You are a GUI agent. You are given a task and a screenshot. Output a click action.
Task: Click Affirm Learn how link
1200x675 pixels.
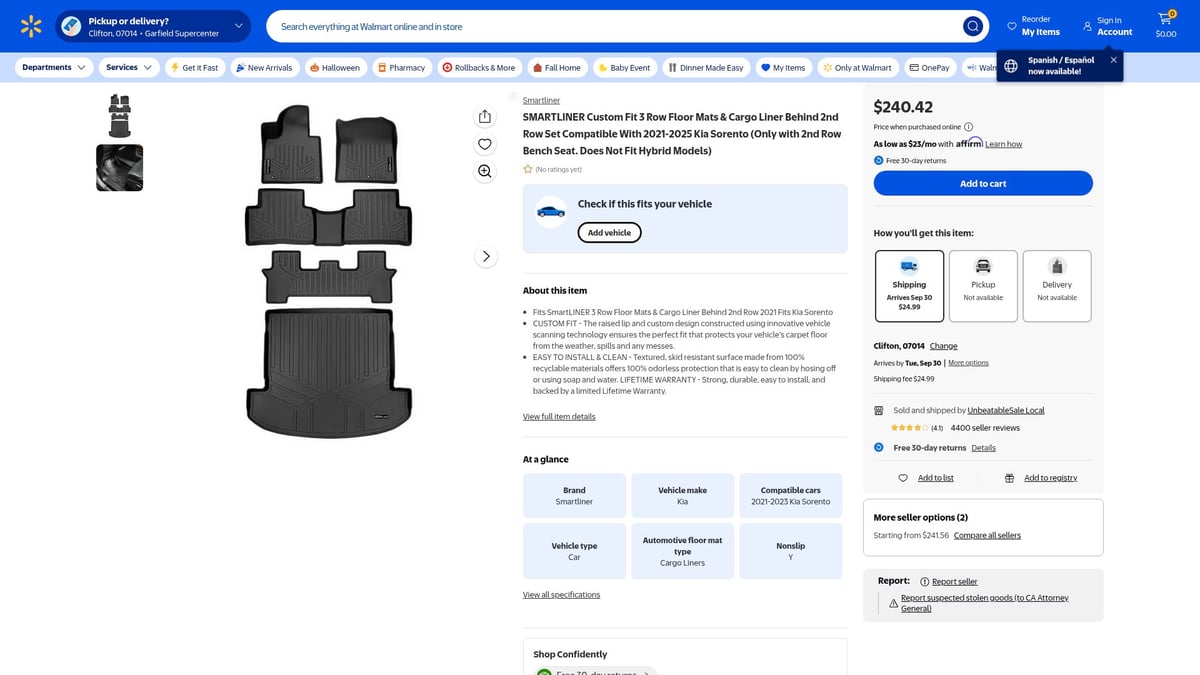click(x=1003, y=144)
